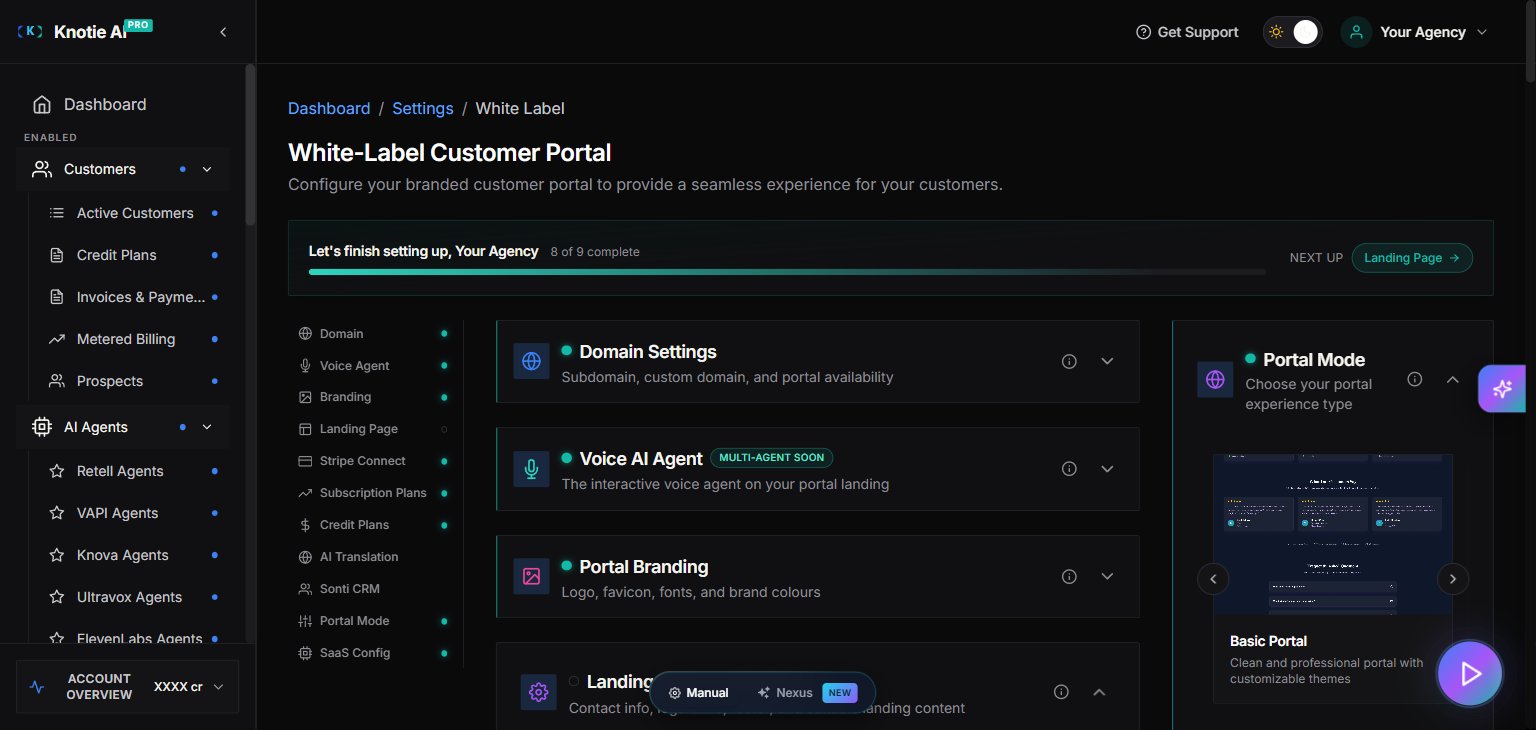The image size is (1536, 730).
Task: Click the user avatar icon
Action: [1356, 32]
